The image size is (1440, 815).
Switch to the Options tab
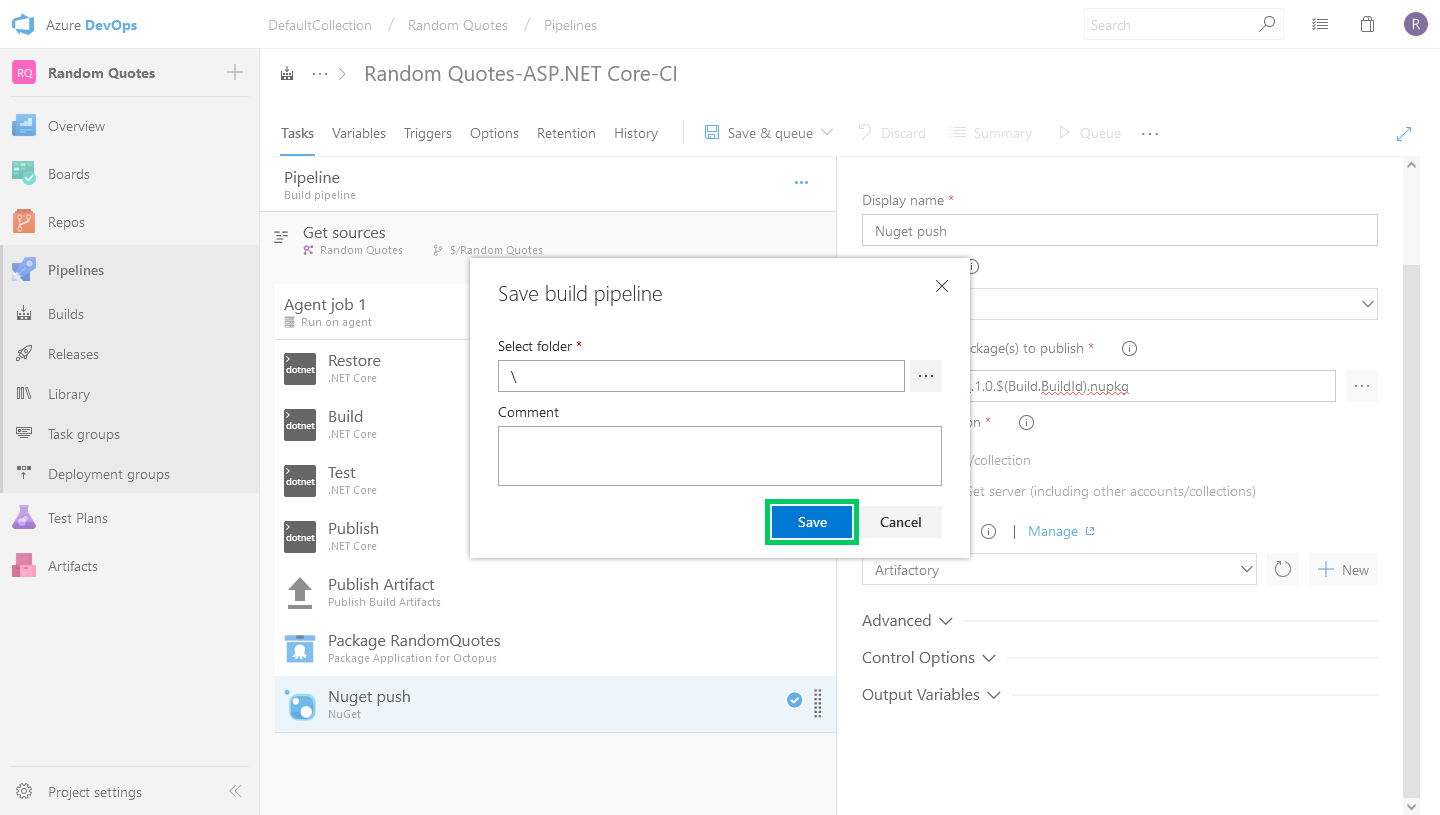pos(494,133)
